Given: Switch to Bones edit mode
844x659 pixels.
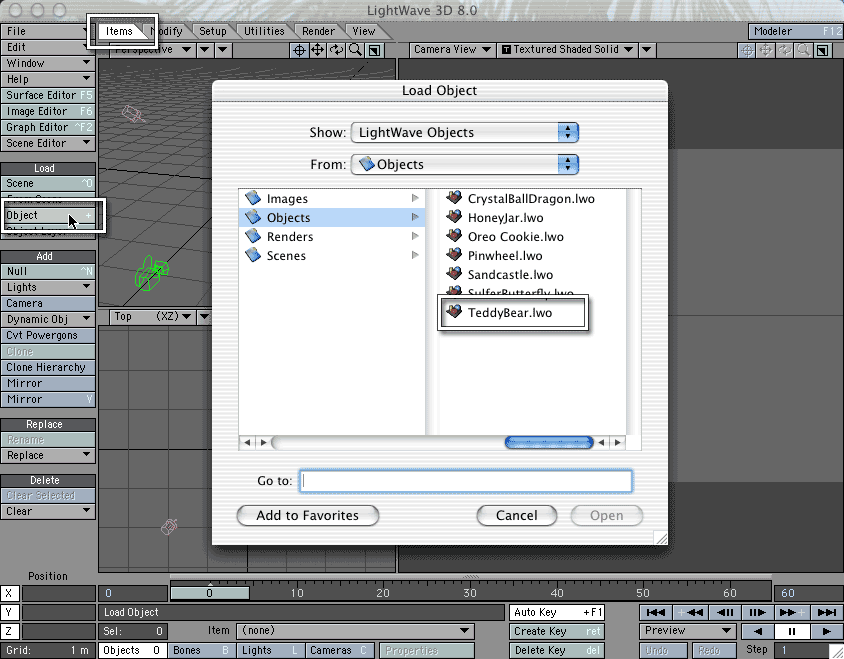Looking at the screenshot, I should point(201,650).
